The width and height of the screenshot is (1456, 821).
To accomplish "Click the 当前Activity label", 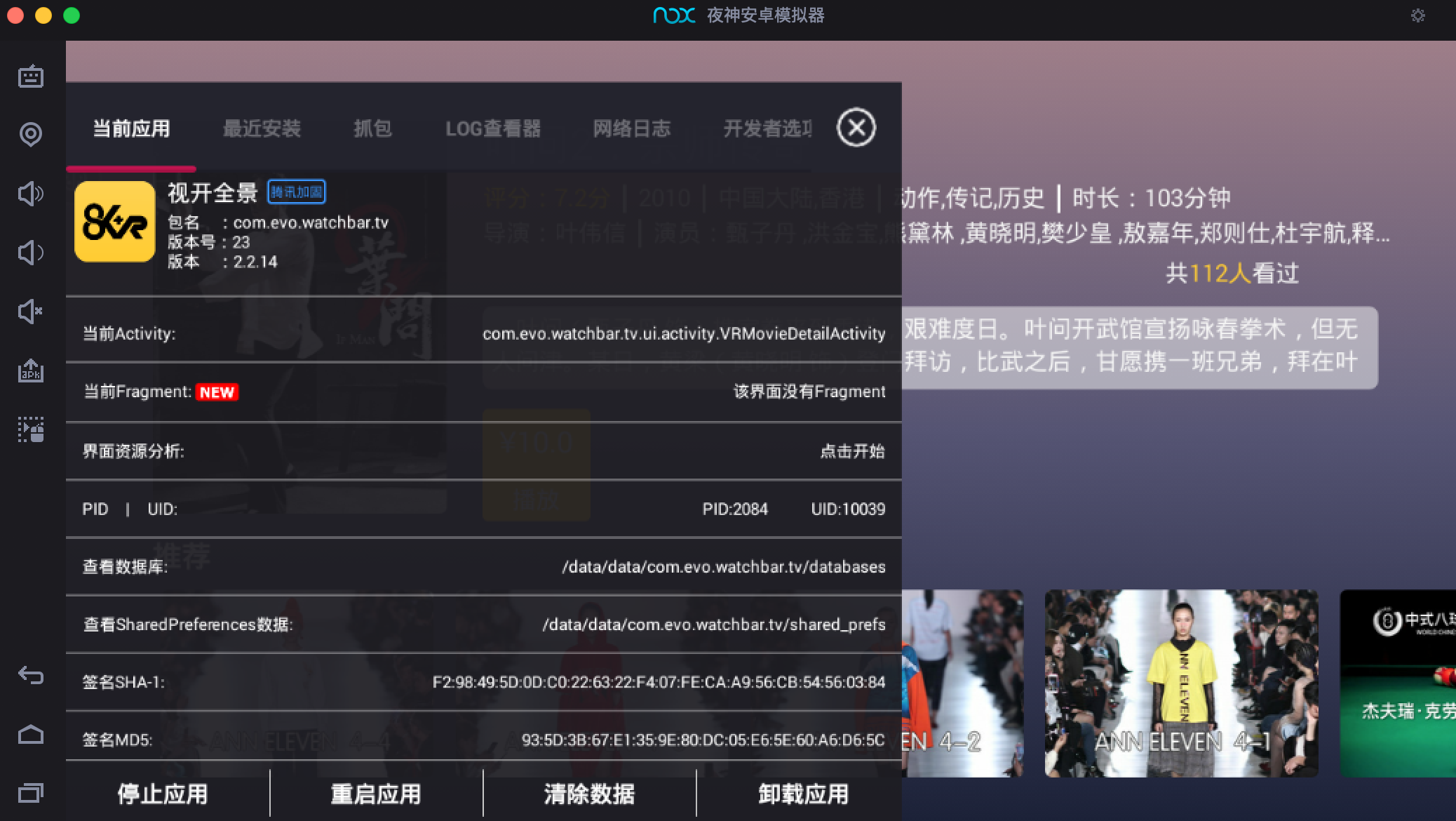I will [129, 333].
